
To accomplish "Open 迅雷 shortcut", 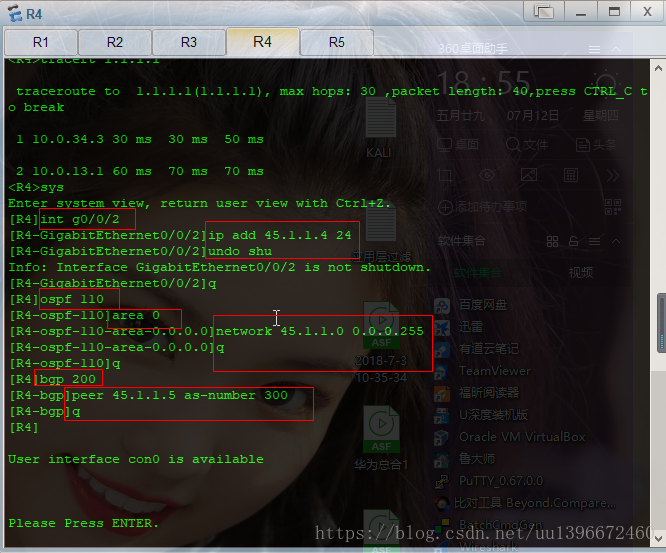I will tap(460, 327).
